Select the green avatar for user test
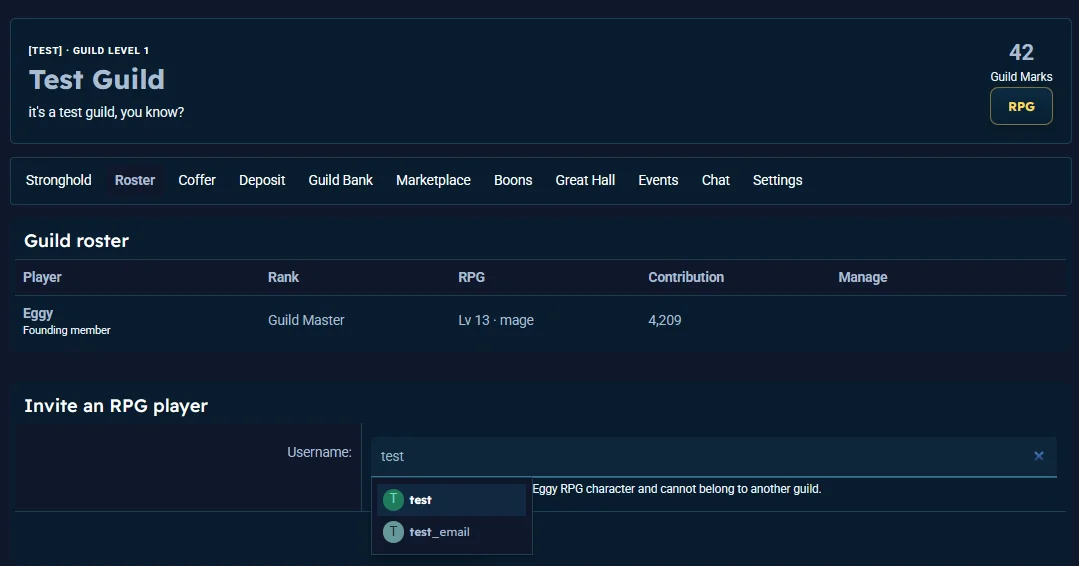Viewport: 1079px width, 566px height. point(393,499)
